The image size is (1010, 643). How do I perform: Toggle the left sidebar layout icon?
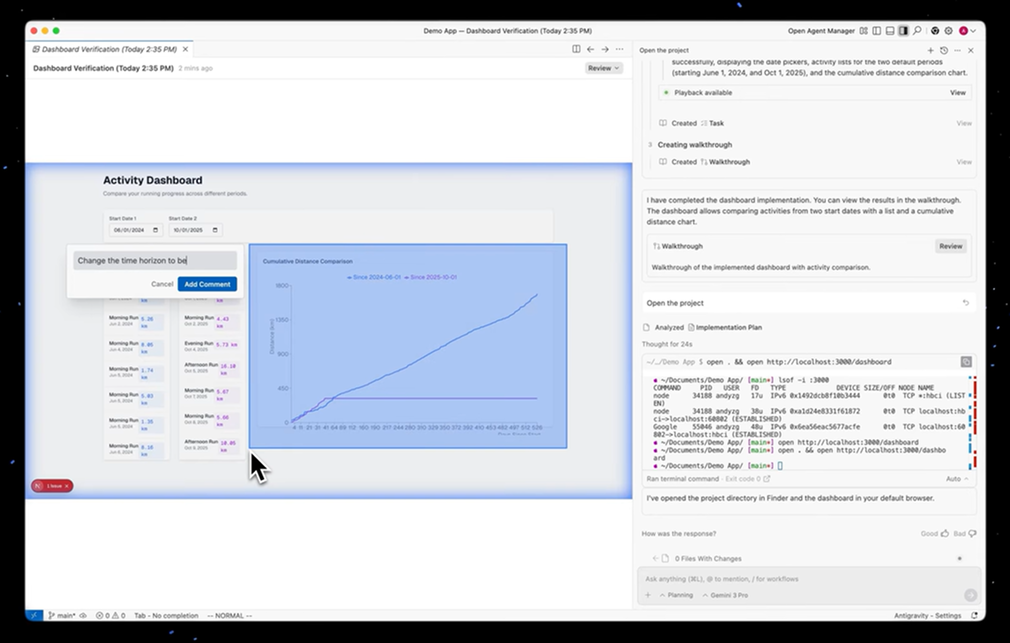(x=876, y=31)
